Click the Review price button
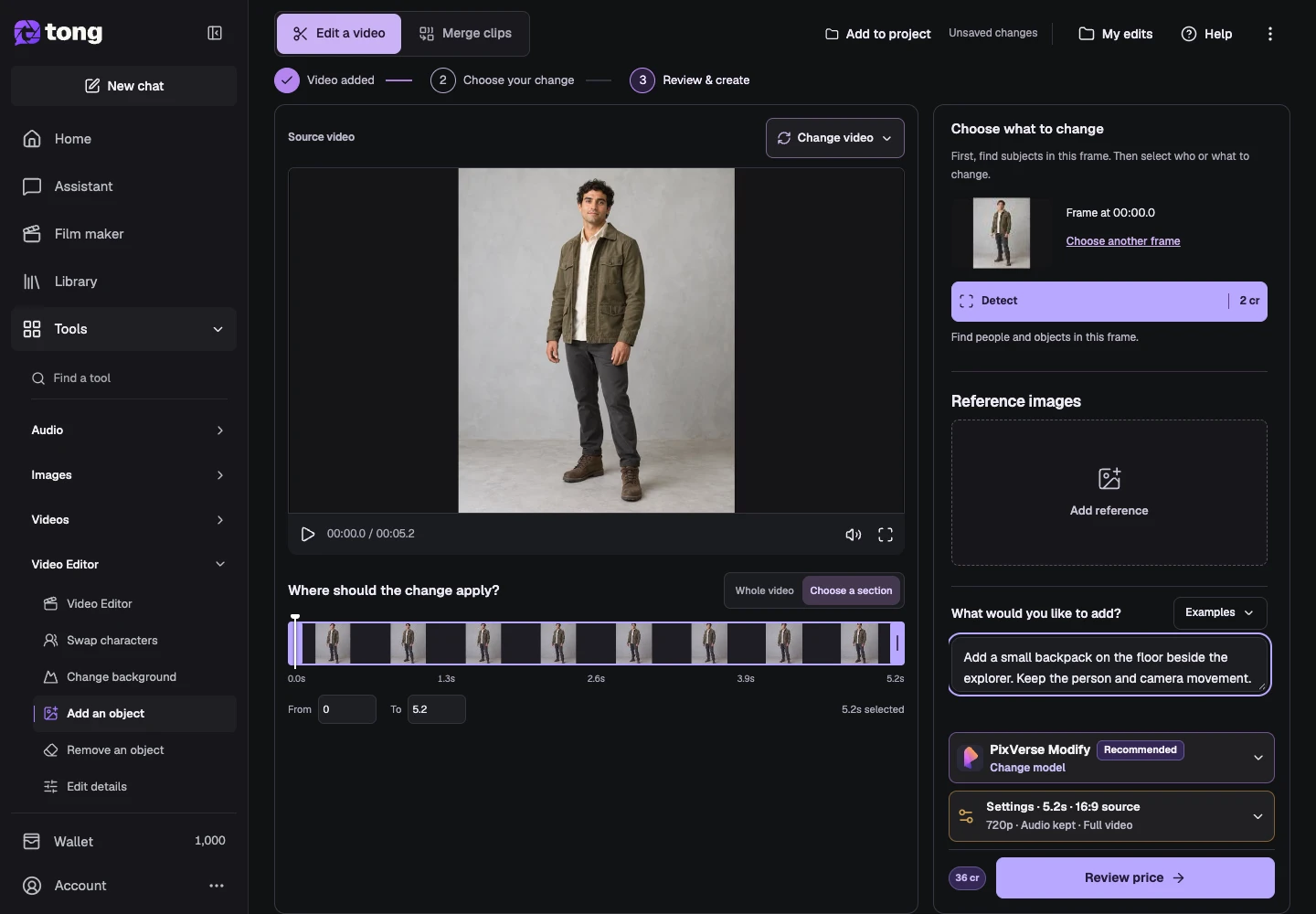 coord(1135,877)
